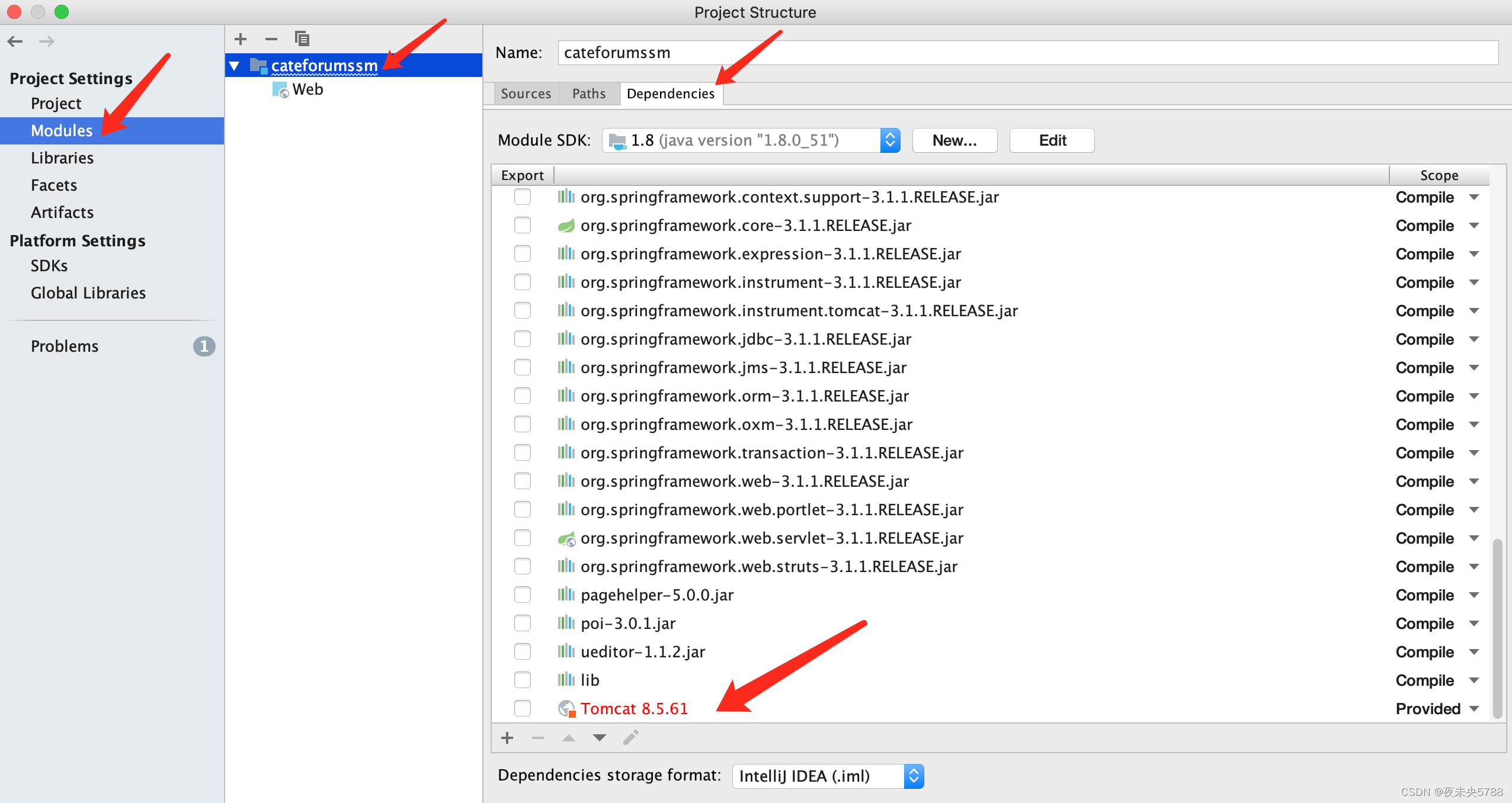The height and width of the screenshot is (803, 1512).
Task: Open the Module SDK dropdown
Action: pyautogui.click(x=890, y=140)
